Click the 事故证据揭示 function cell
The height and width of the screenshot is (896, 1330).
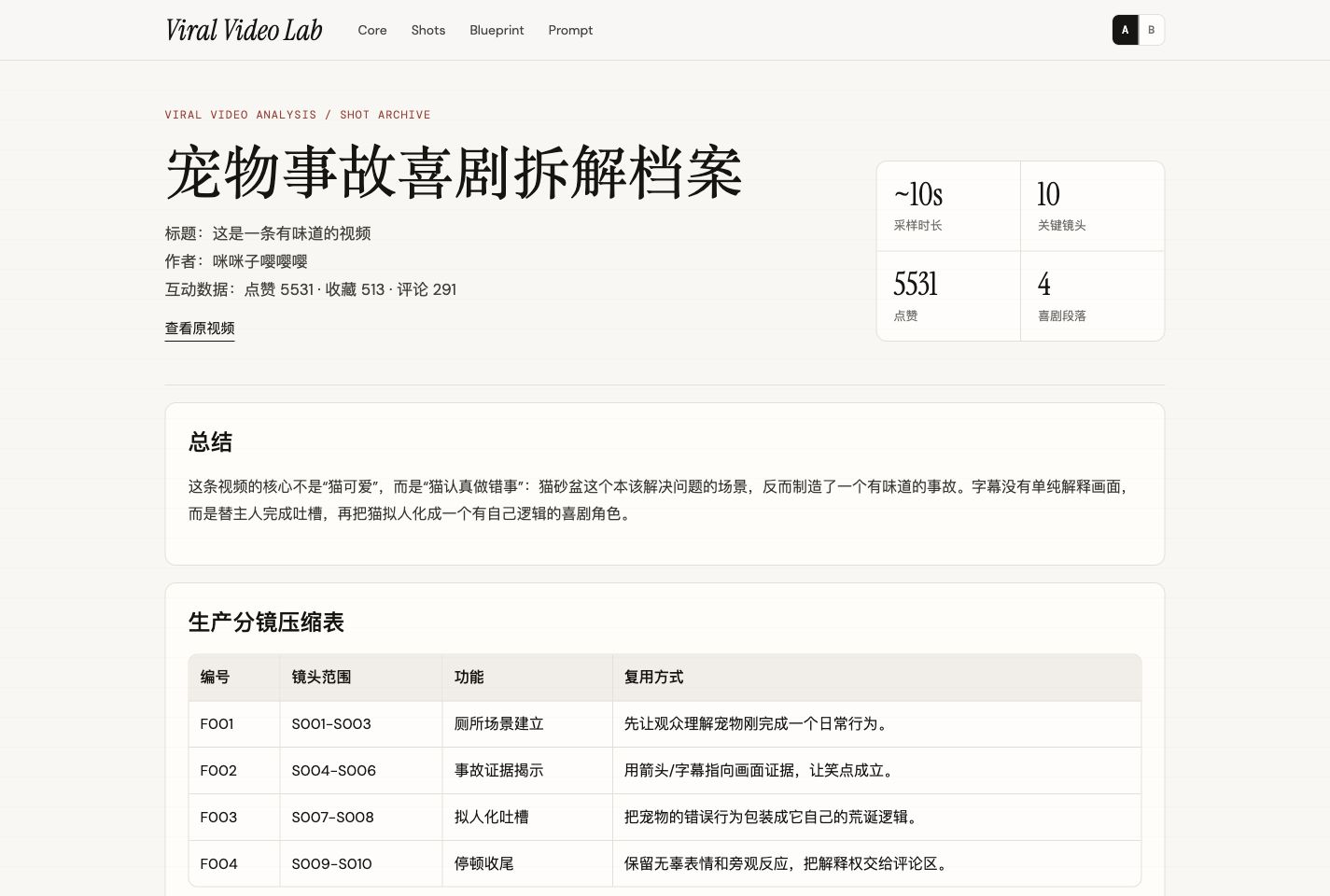click(x=527, y=771)
